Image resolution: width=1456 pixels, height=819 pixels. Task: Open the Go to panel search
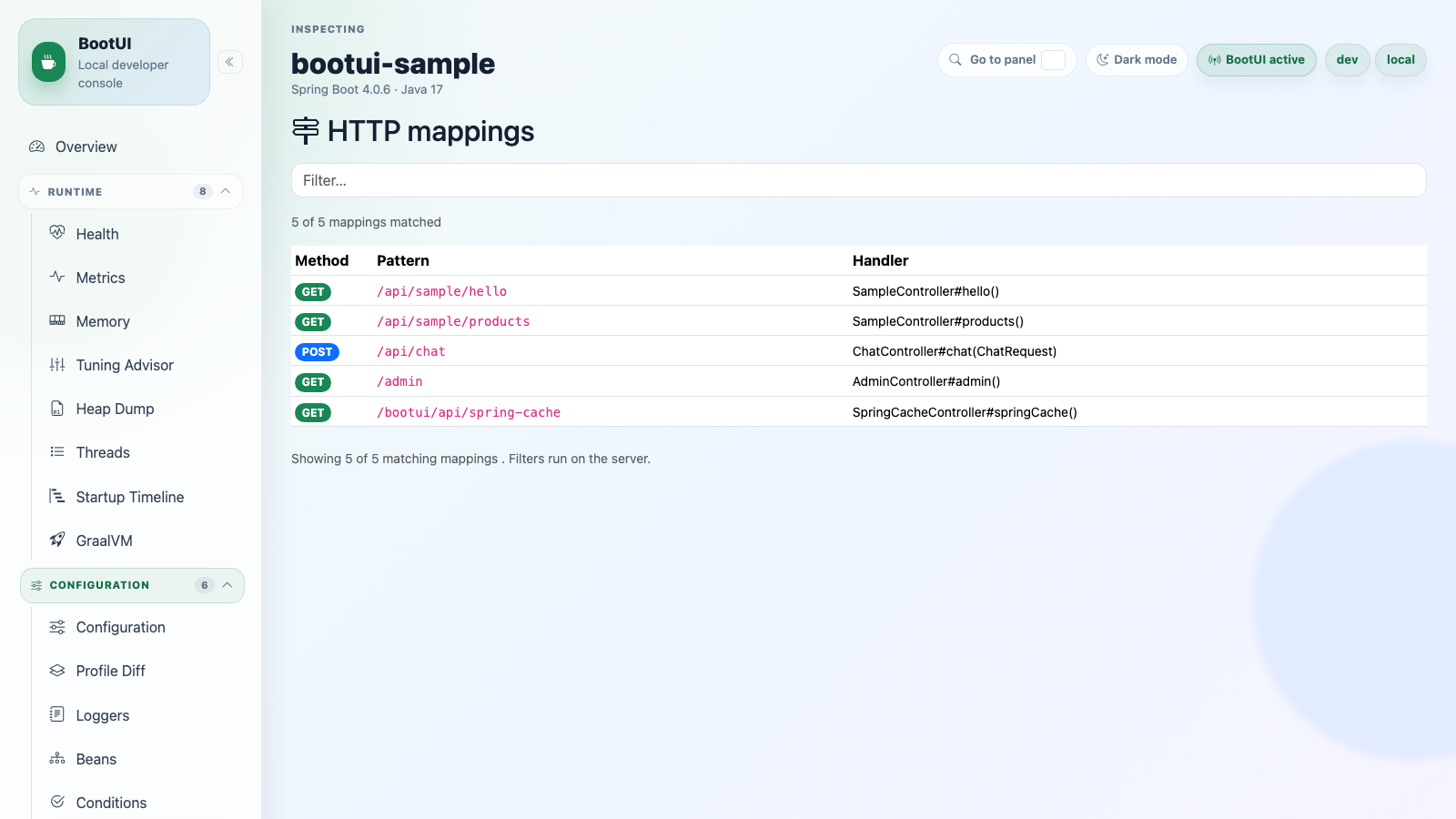[1007, 60]
